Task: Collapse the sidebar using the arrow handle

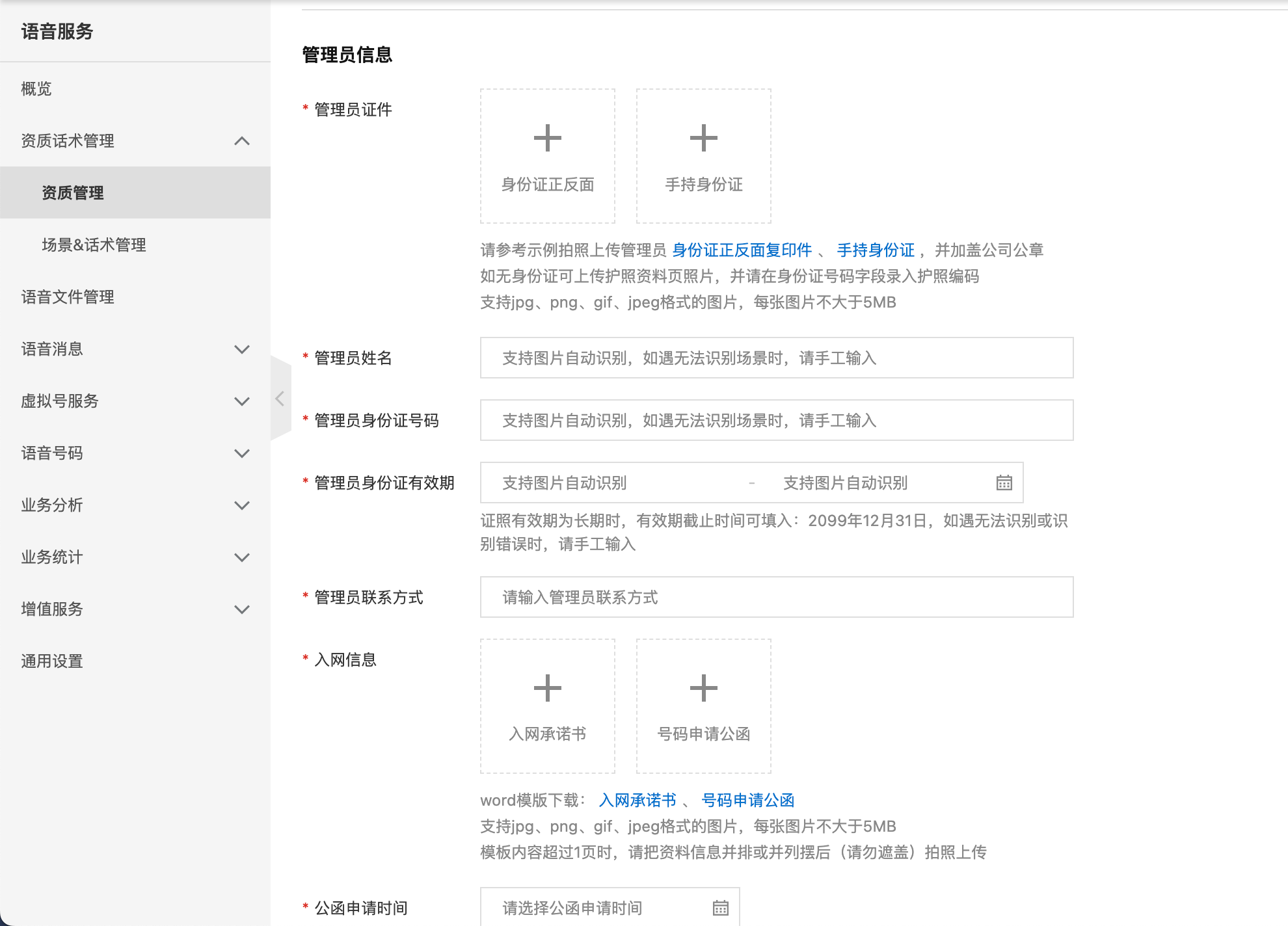Action: [280, 399]
